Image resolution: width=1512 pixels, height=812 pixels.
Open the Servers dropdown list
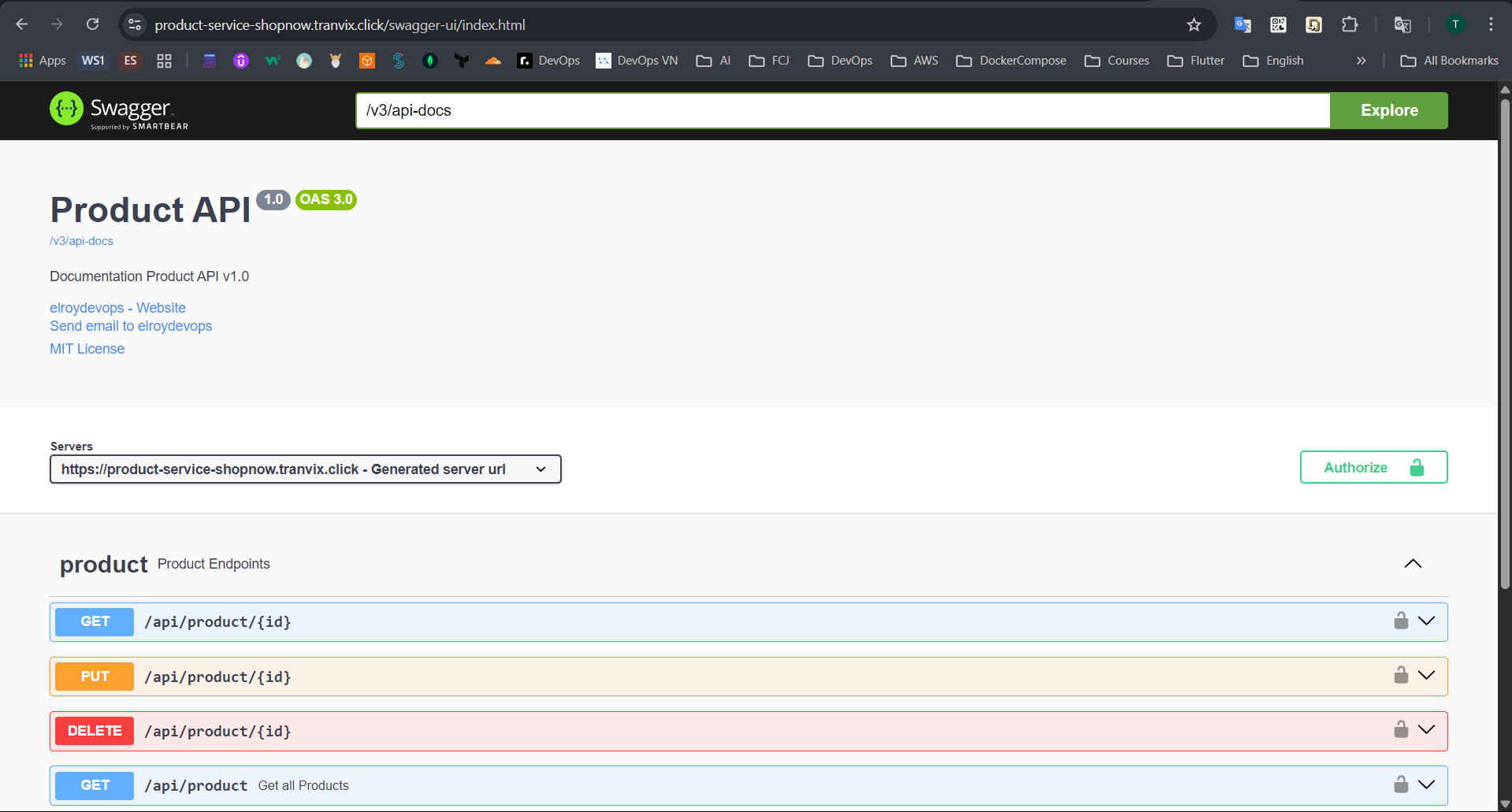click(x=305, y=469)
